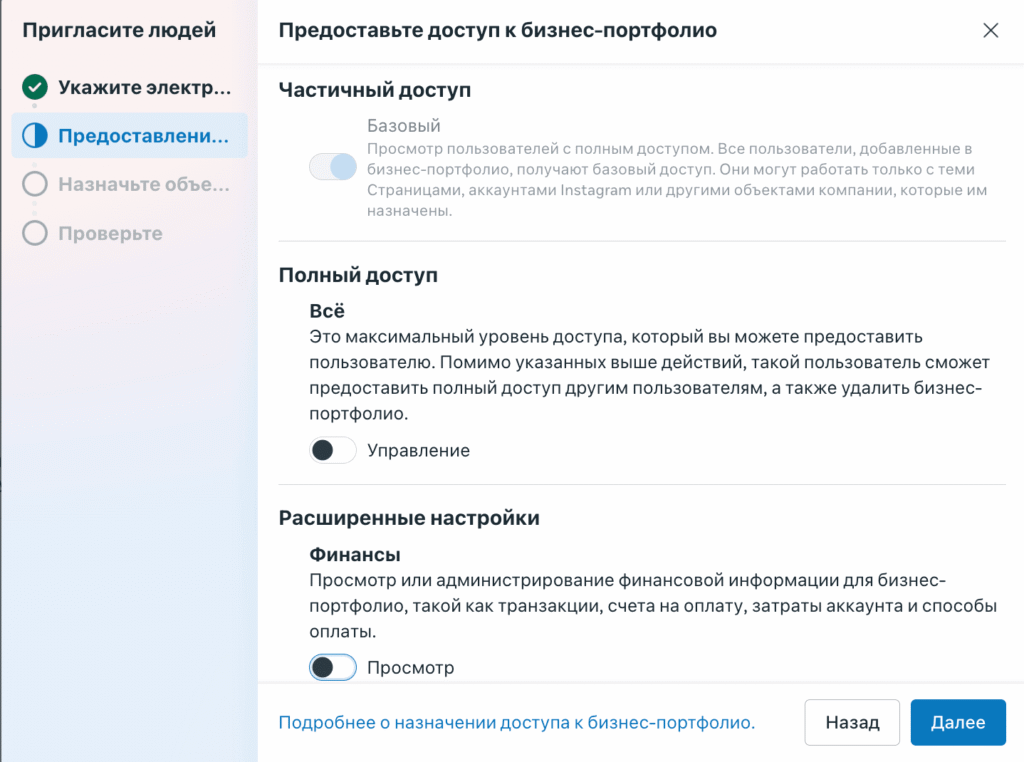Jump to the «Проверьте» step
The width and height of the screenshot is (1024, 762).
coord(110,233)
